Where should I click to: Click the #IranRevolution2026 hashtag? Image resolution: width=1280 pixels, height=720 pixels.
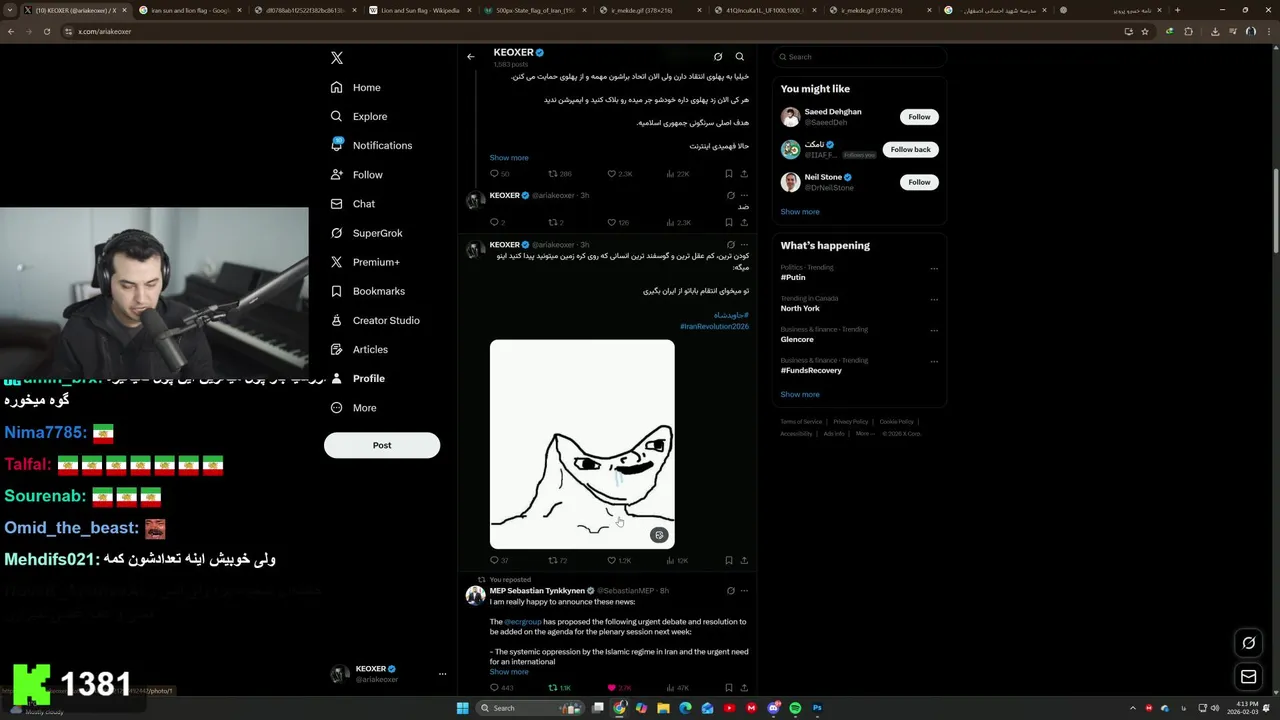tap(714, 327)
